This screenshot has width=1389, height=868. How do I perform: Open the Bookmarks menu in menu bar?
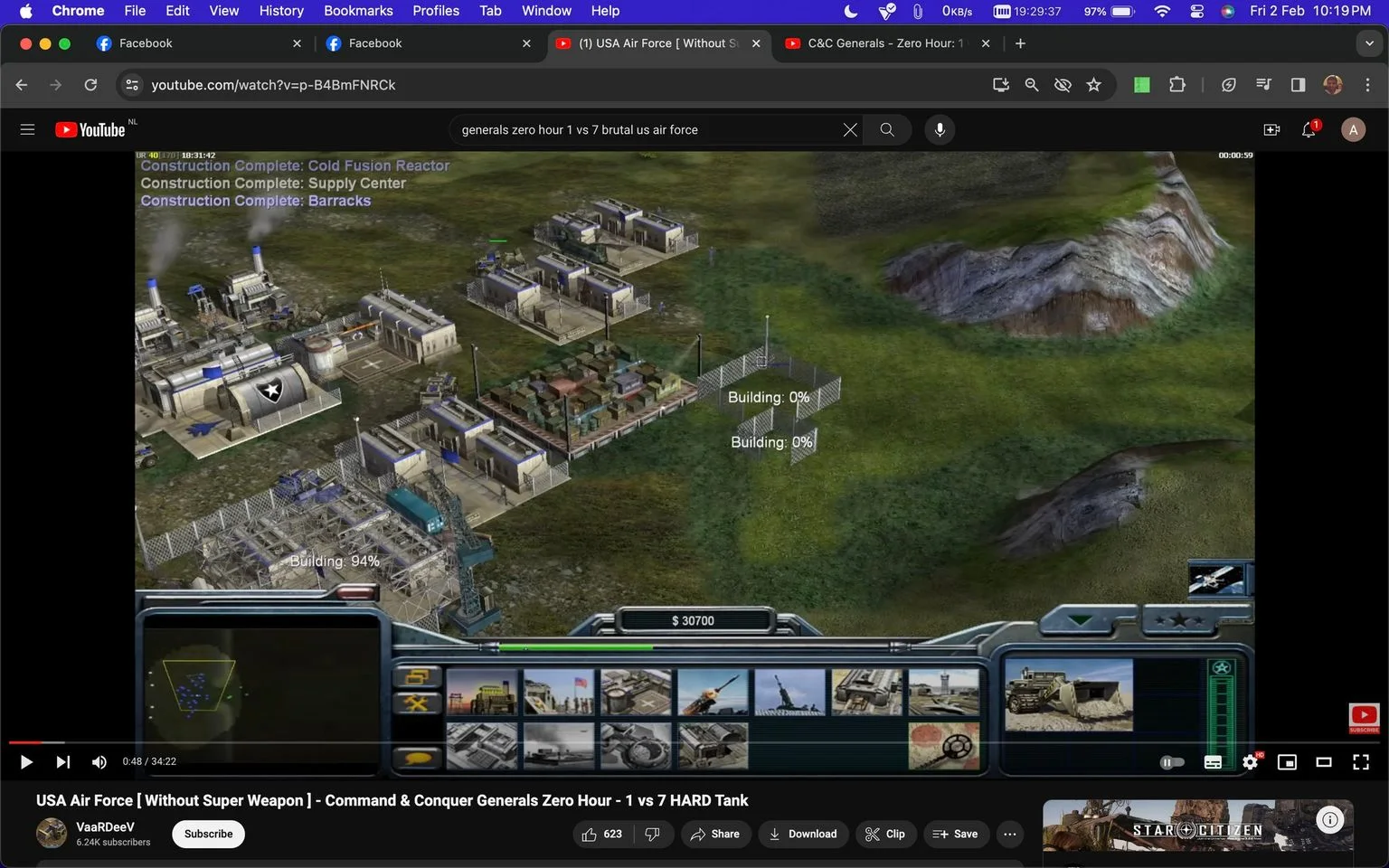[358, 11]
